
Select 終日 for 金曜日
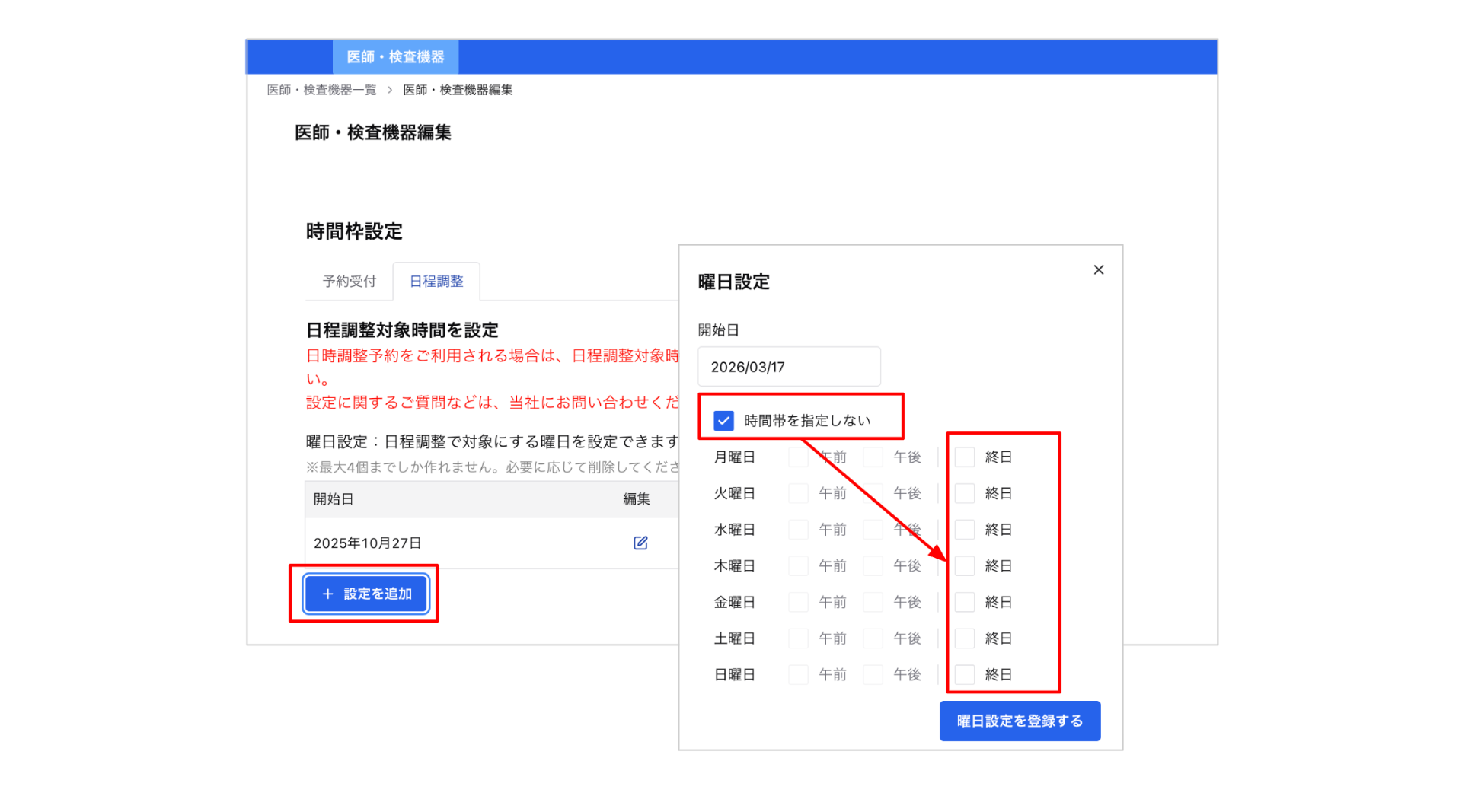click(965, 602)
